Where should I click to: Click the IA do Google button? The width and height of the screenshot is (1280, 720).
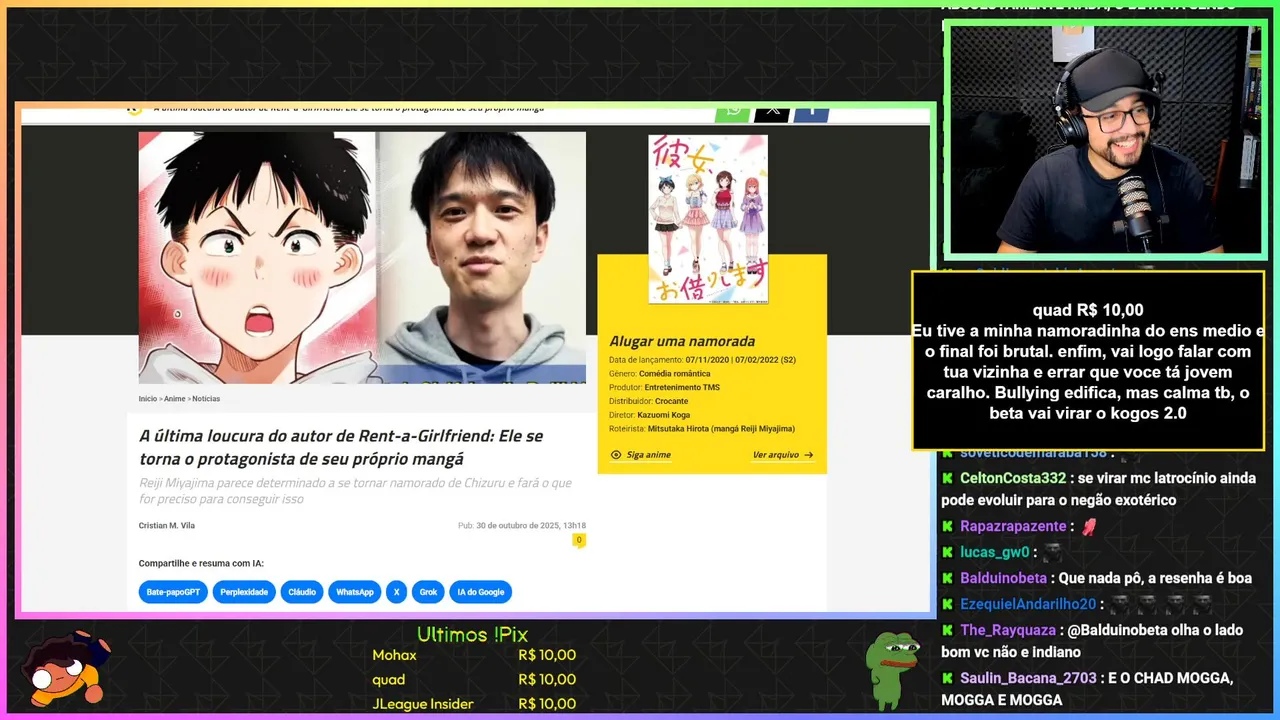click(x=481, y=592)
